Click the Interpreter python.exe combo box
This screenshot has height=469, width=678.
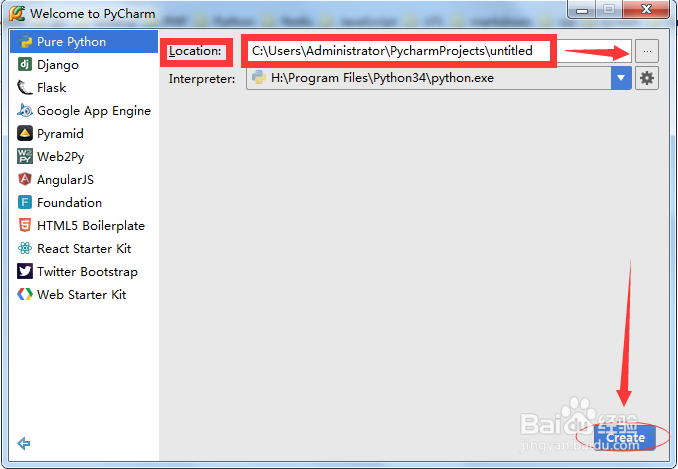click(439, 78)
